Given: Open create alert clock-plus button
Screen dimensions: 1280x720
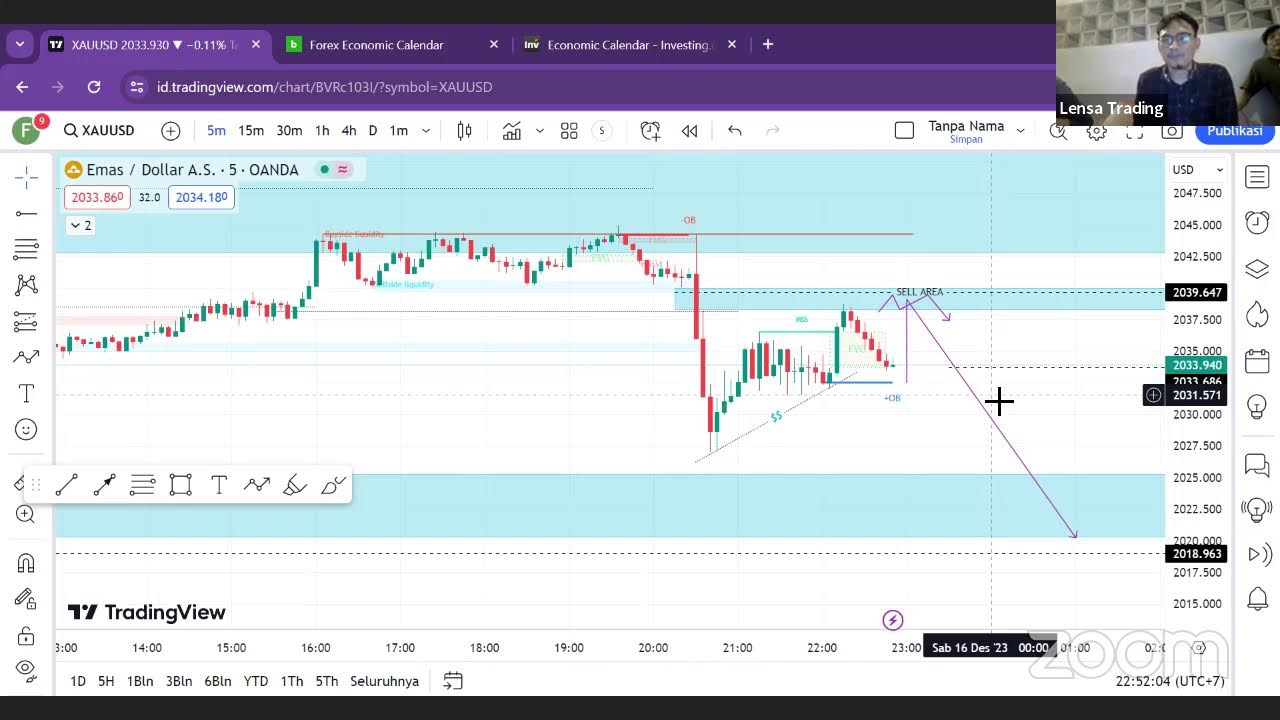Looking at the screenshot, I should click(650, 130).
